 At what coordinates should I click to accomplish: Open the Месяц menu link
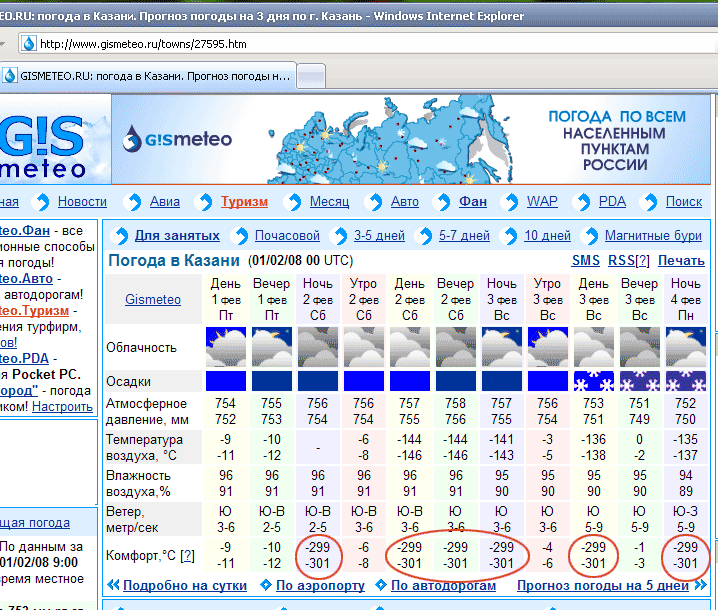329,202
